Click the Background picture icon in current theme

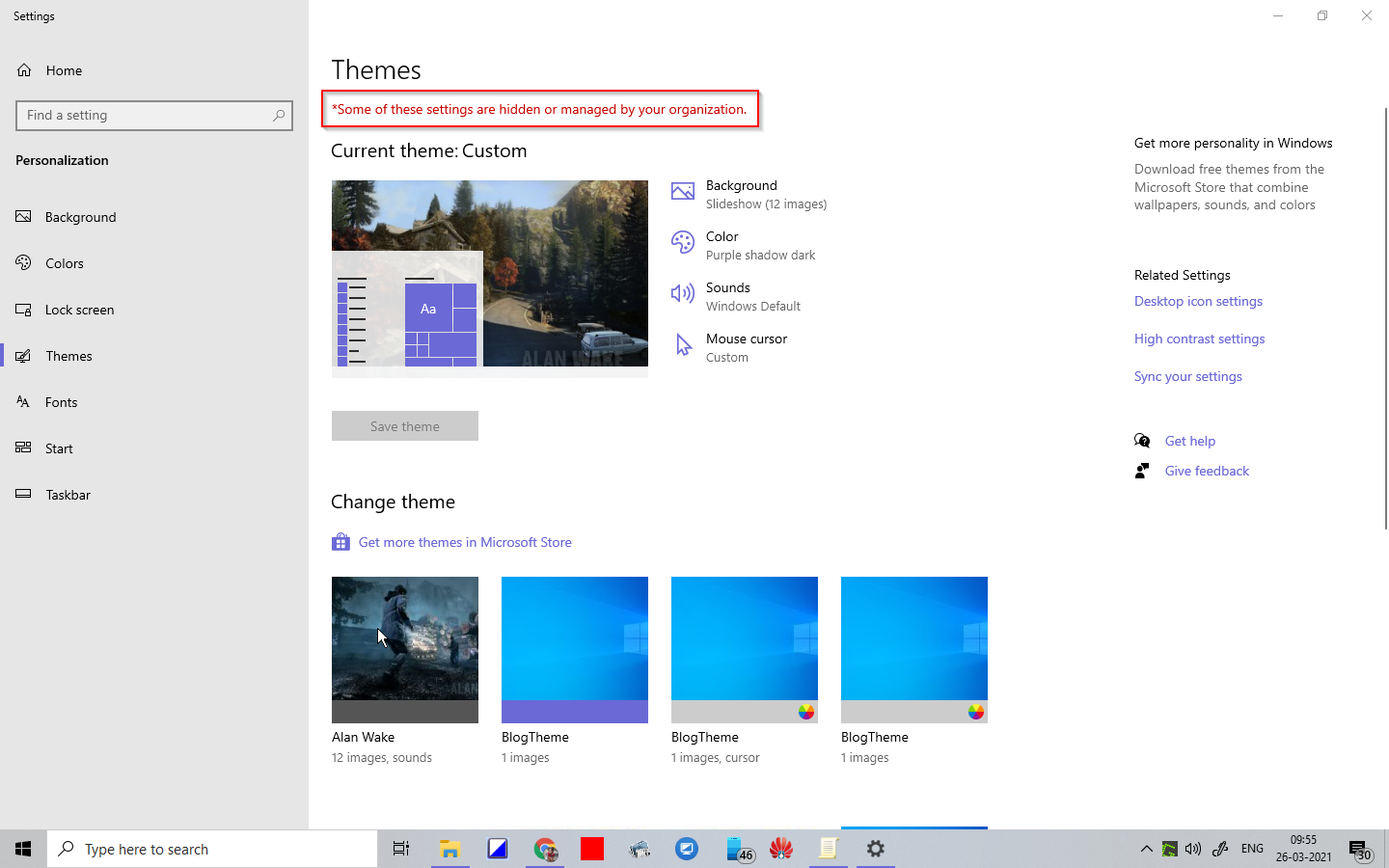[682, 192]
